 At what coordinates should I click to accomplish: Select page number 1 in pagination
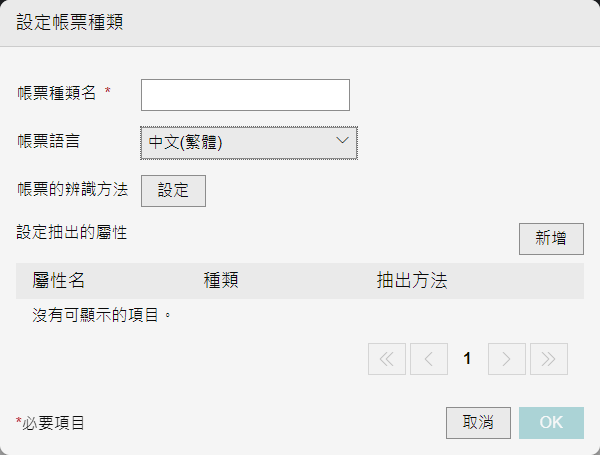click(467, 359)
